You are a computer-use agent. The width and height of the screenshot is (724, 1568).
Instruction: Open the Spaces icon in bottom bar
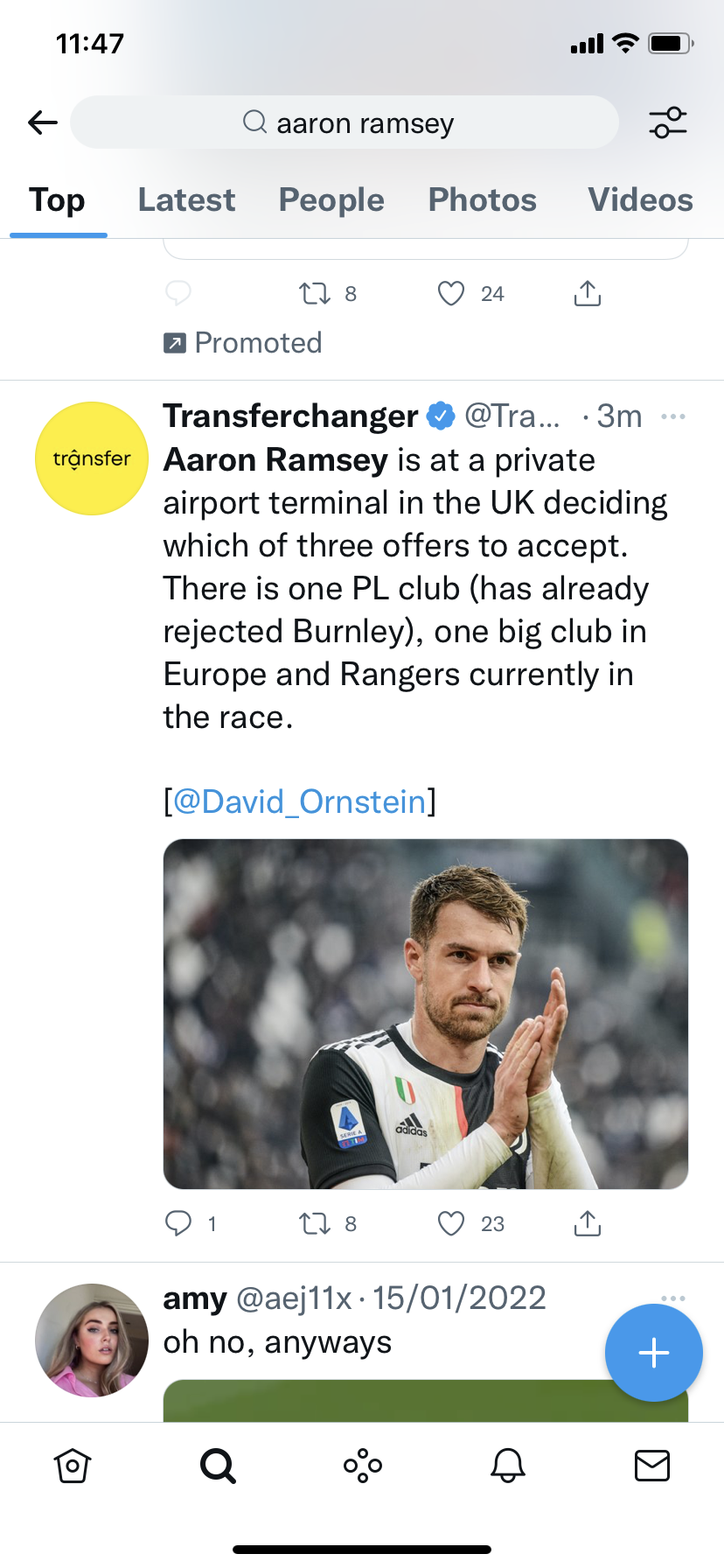[363, 1465]
